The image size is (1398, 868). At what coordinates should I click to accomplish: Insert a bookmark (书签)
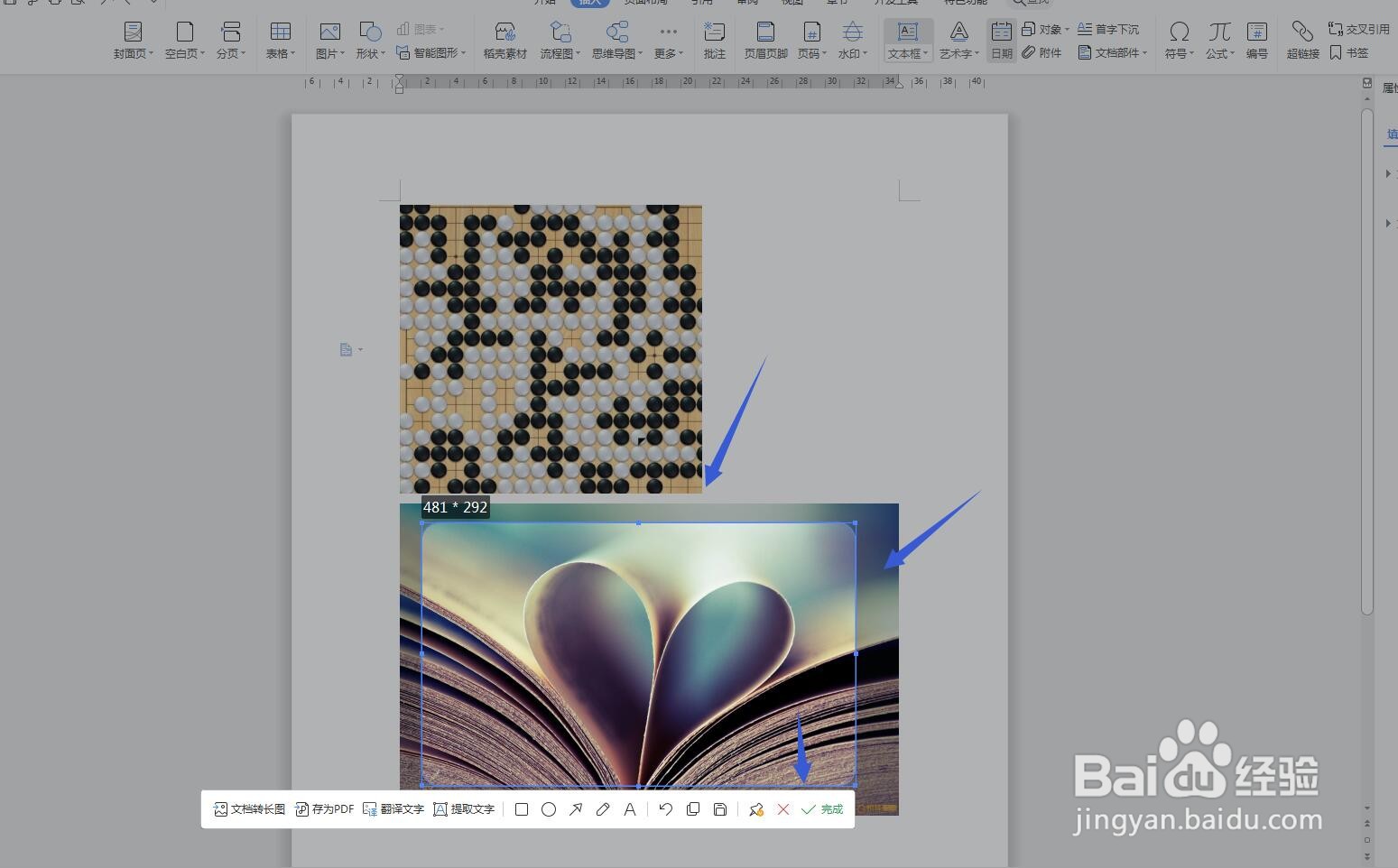click(x=1348, y=53)
